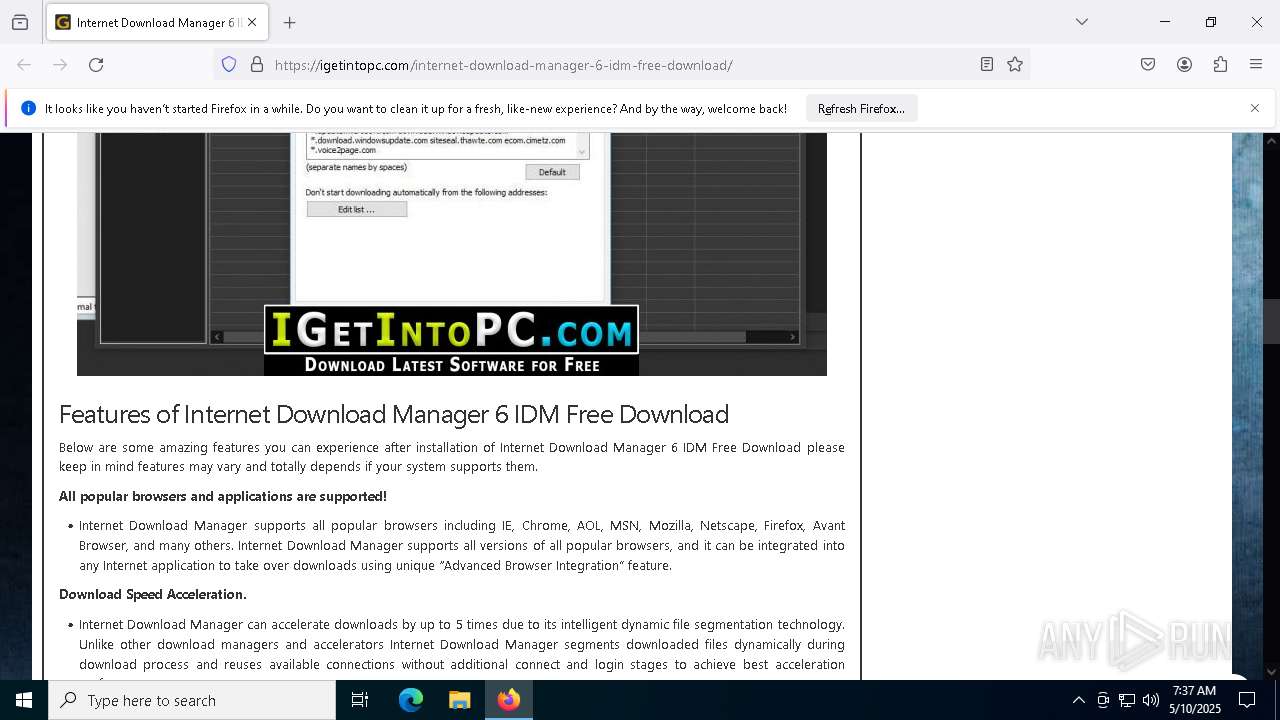Click 'All popular browsers and applications are supported!' text

tap(223, 496)
